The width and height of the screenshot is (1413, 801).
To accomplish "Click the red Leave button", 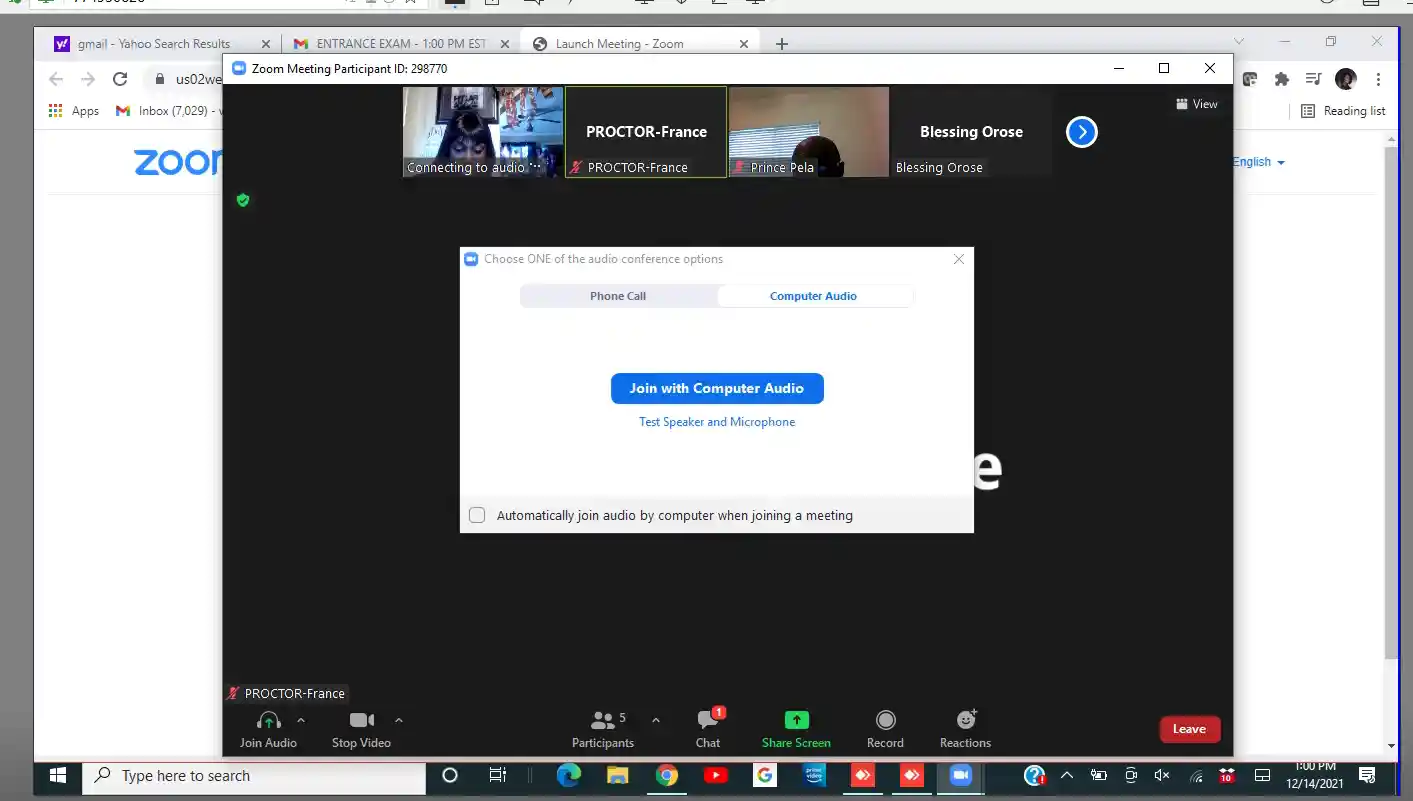I will click(x=1189, y=729).
